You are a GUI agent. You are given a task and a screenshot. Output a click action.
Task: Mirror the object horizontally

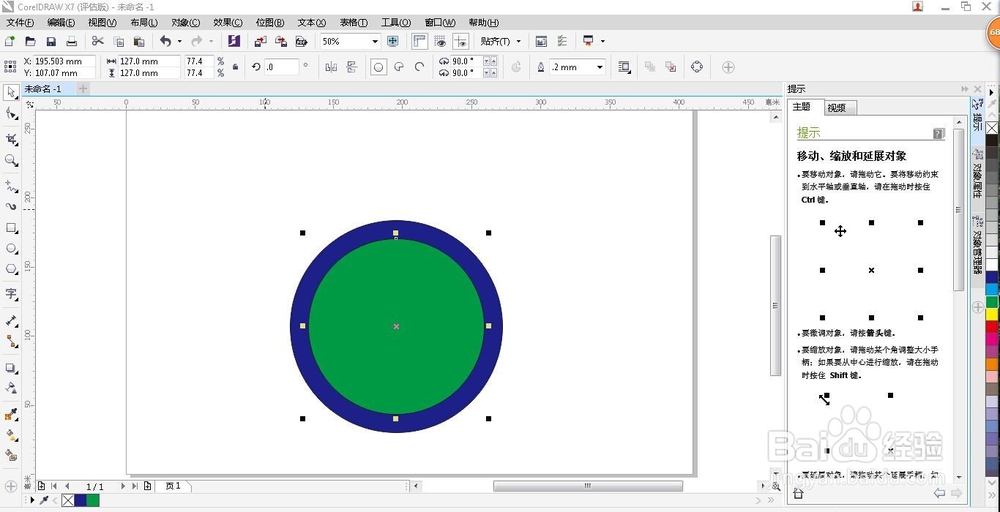tap(331, 67)
